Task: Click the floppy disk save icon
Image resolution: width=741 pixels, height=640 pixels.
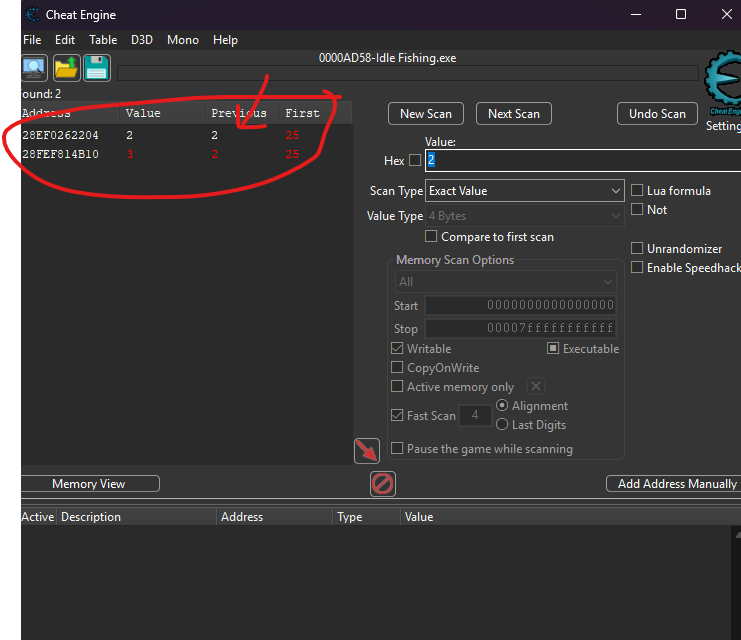Action: pos(96,68)
